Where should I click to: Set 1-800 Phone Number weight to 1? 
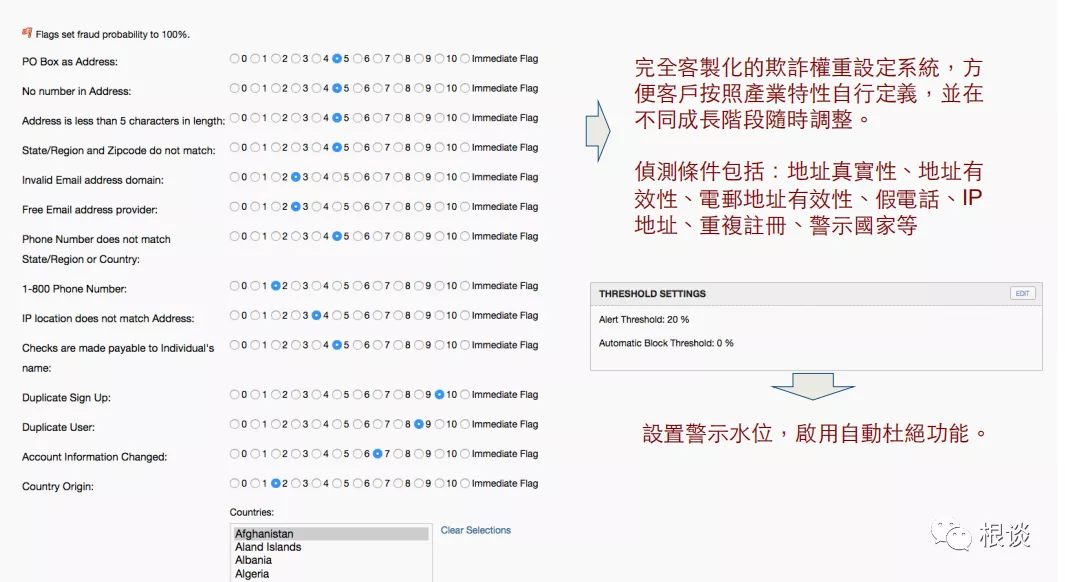255,286
